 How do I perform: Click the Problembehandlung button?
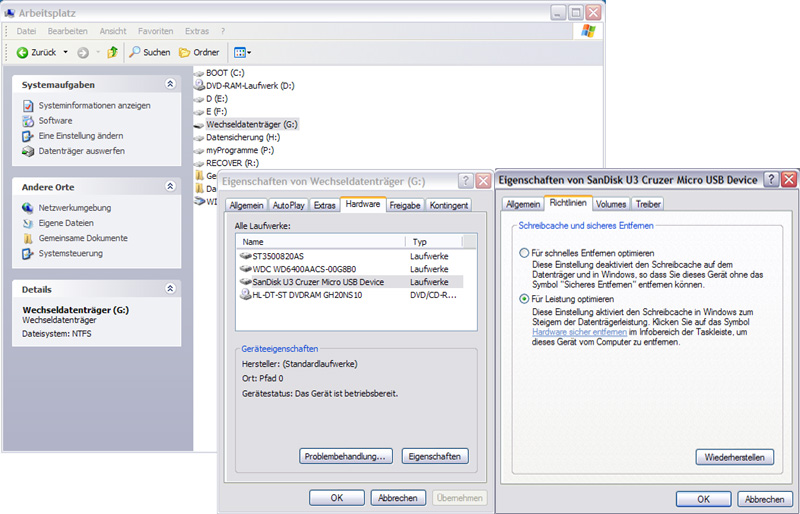[345, 456]
